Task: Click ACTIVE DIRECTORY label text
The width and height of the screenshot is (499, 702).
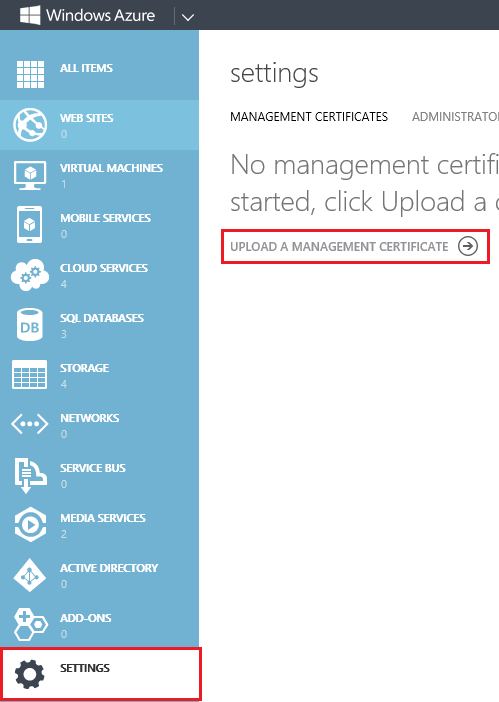Action: pos(109,568)
